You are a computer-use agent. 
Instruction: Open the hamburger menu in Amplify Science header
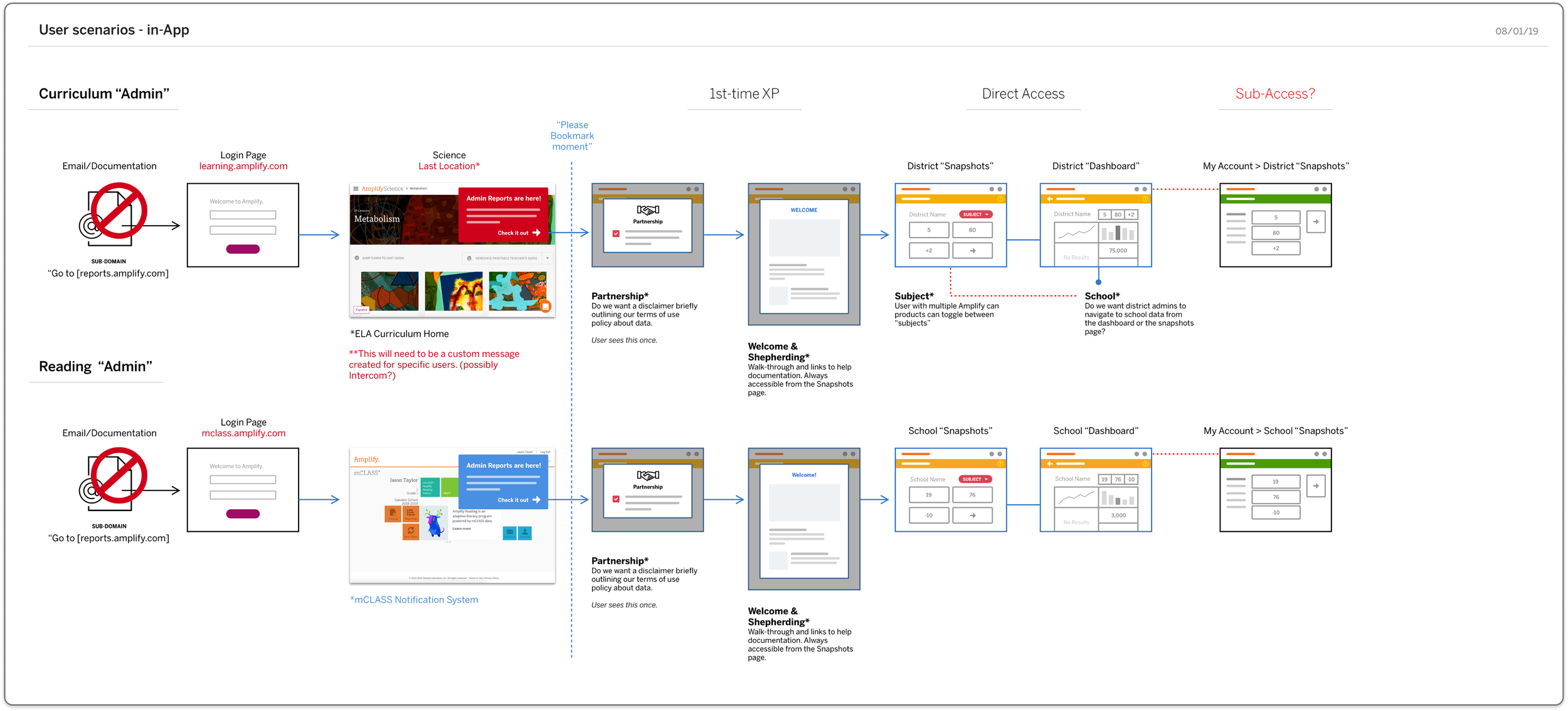(x=356, y=189)
